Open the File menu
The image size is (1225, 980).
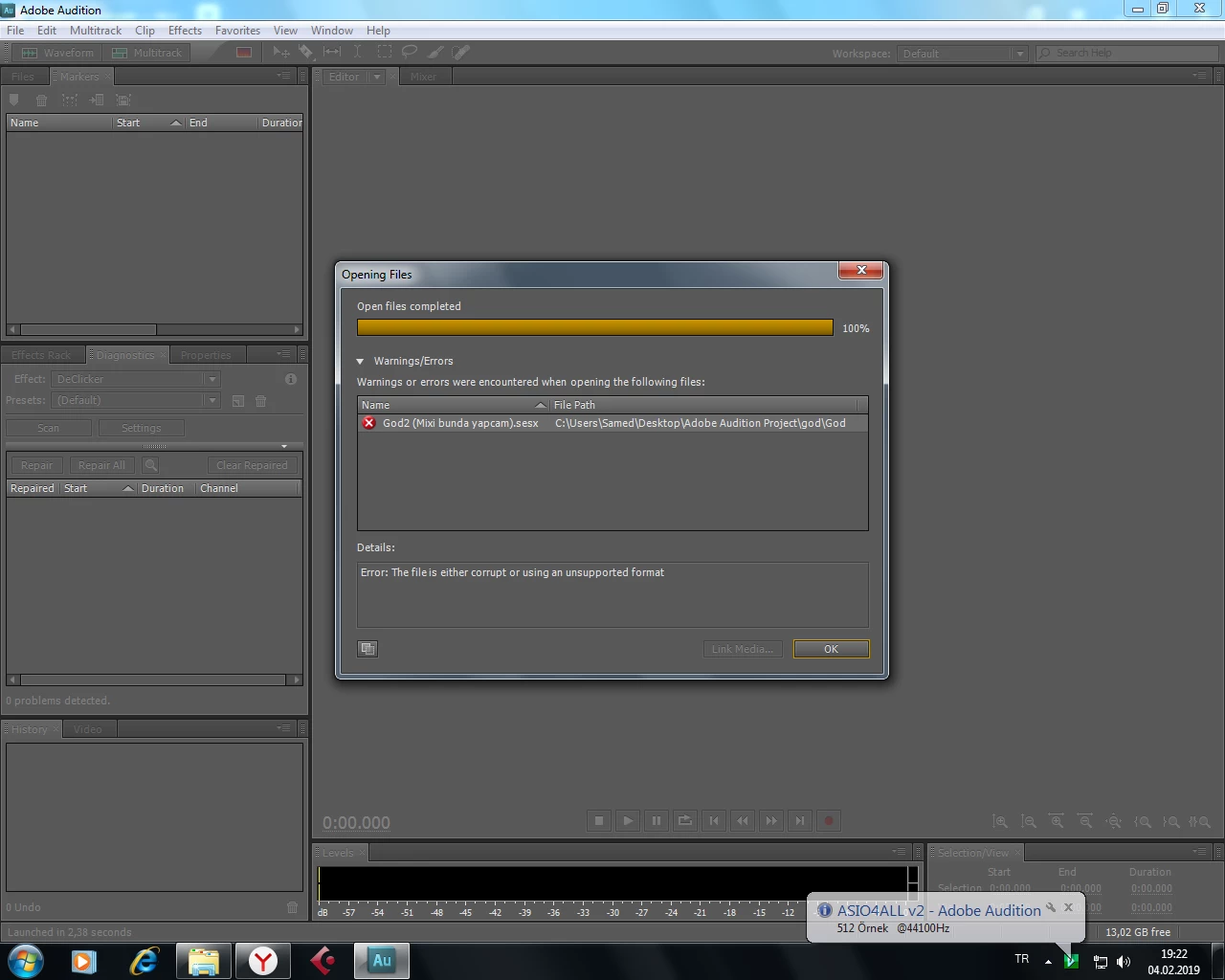tap(15, 31)
